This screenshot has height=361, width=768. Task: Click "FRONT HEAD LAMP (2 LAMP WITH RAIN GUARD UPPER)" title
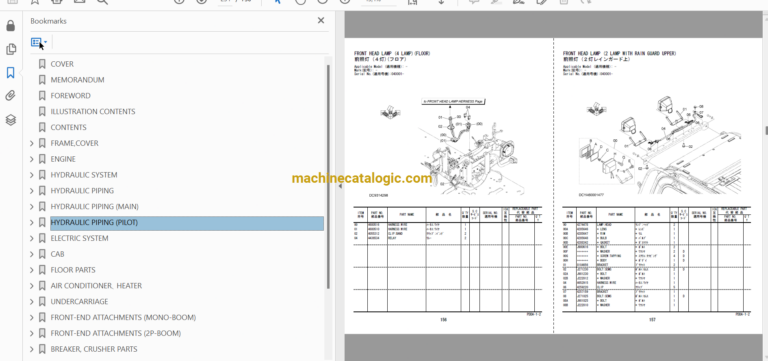click(619, 53)
